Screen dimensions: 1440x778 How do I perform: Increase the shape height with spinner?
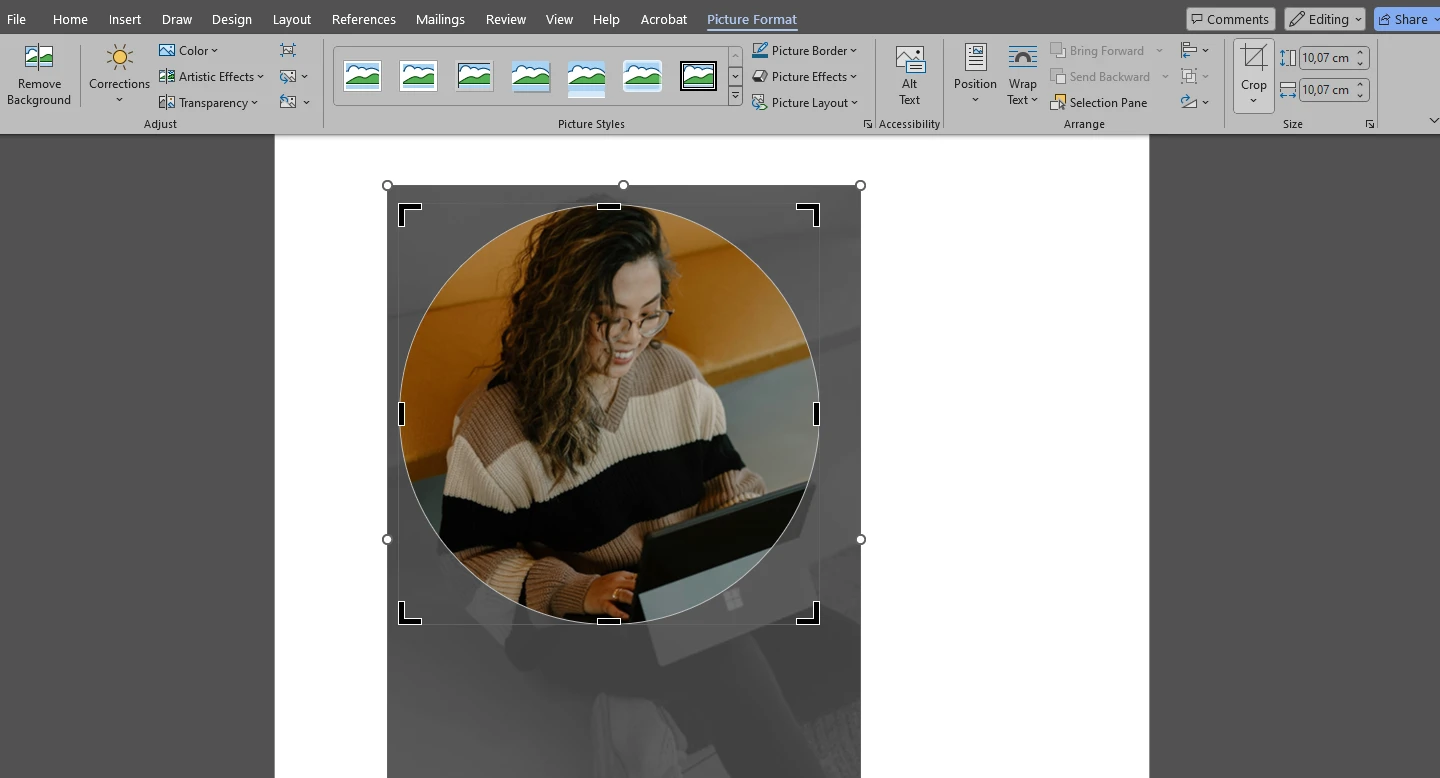pyautogui.click(x=1360, y=53)
